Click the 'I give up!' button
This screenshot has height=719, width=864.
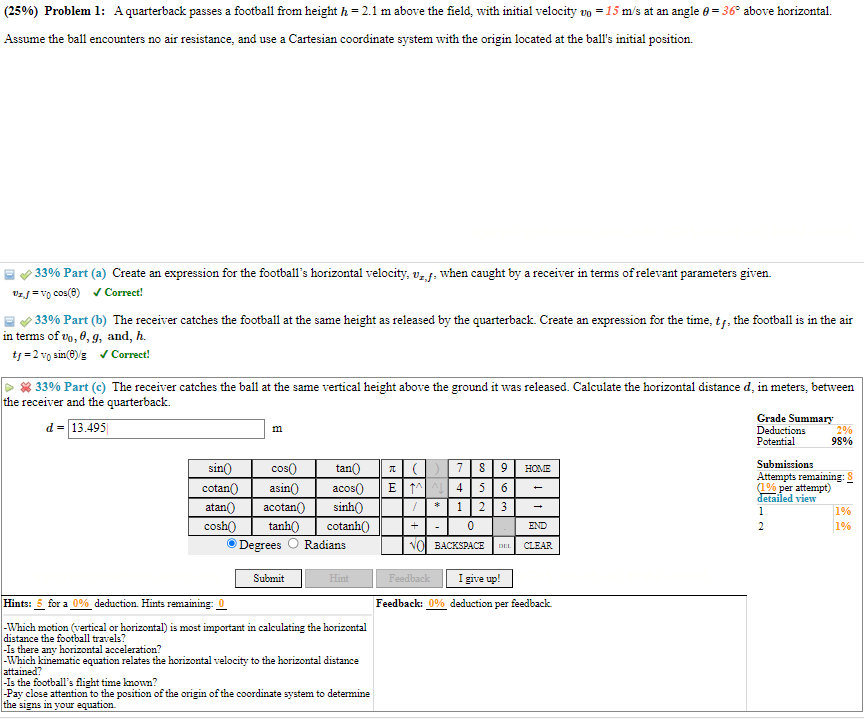pos(479,578)
